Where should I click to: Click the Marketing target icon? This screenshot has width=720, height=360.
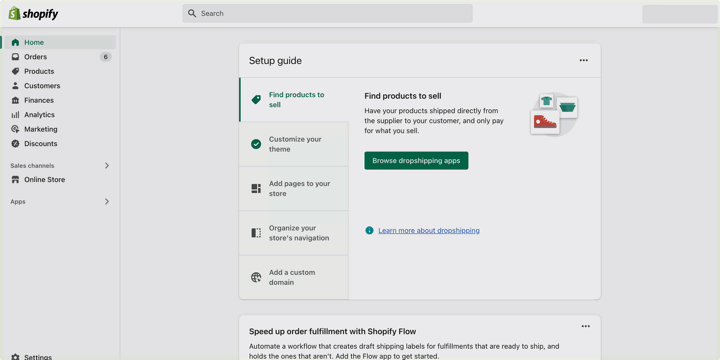[x=16, y=129]
